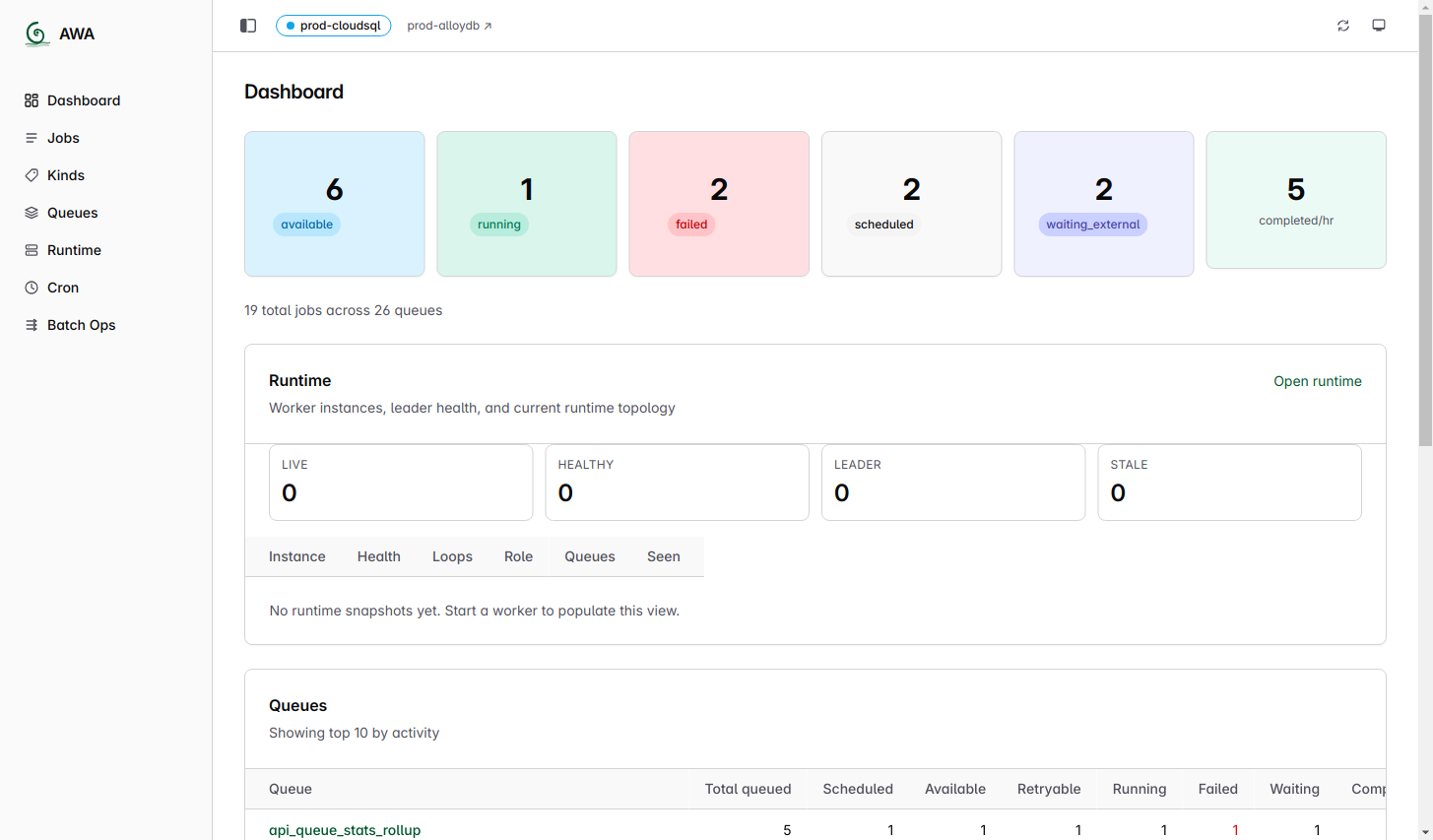Click the refresh icon in top bar
This screenshot has width=1433, height=840.
coord(1343,26)
